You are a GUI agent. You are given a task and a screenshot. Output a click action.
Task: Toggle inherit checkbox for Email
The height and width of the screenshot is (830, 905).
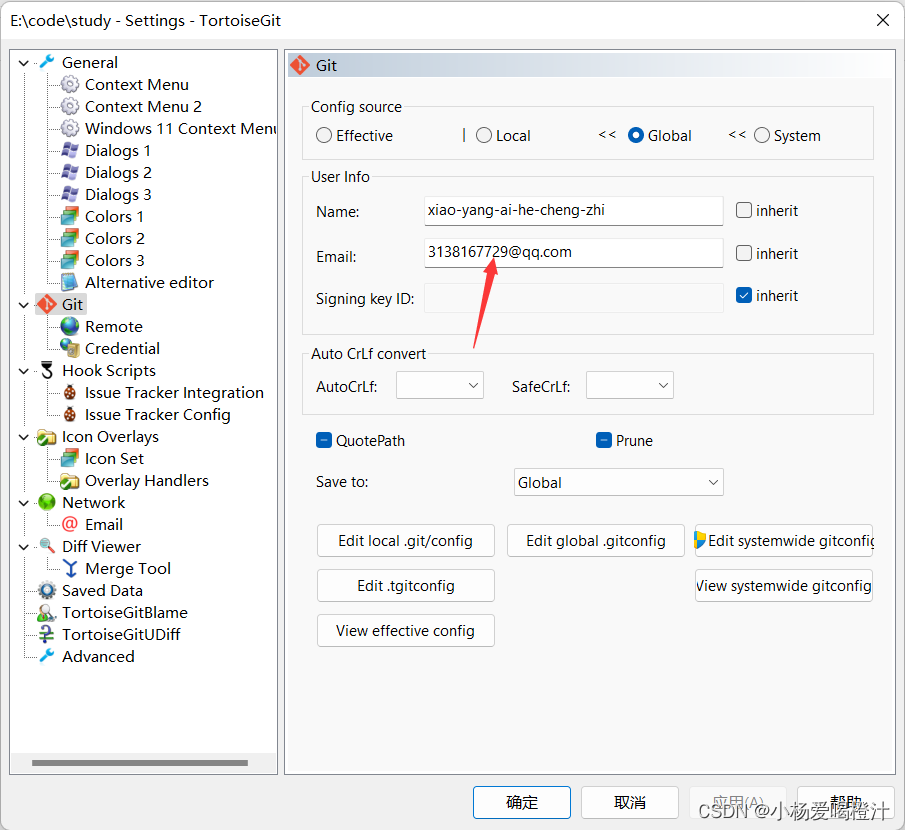744,253
